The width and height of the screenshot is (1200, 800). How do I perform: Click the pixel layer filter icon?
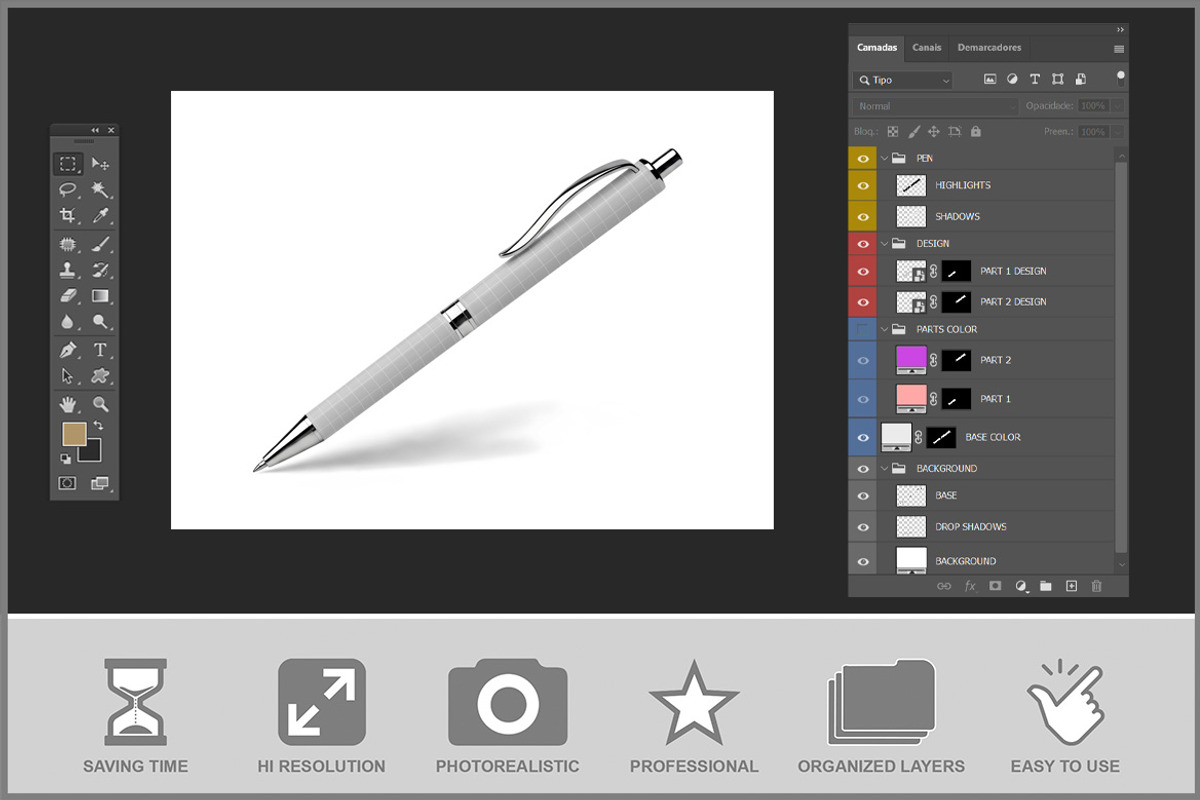coord(990,79)
